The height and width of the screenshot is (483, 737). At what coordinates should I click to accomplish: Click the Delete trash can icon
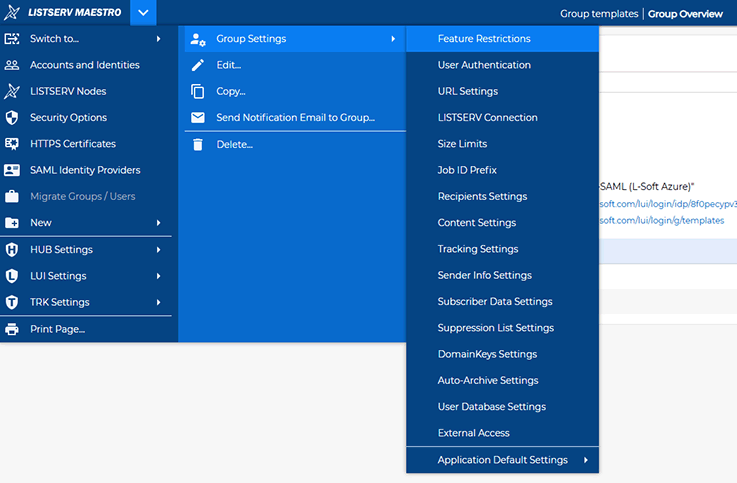pyautogui.click(x=198, y=144)
